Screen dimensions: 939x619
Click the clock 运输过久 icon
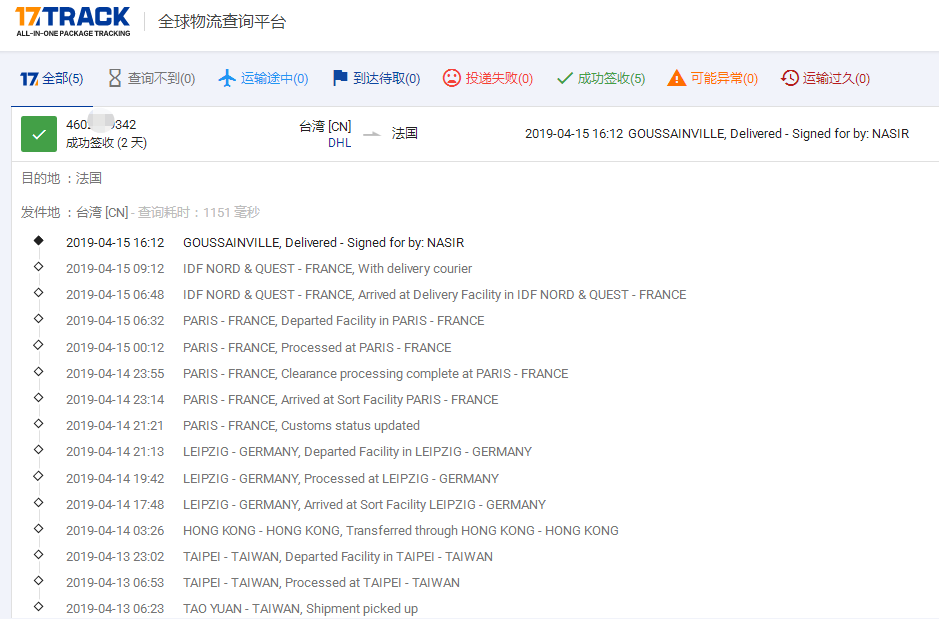790,78
